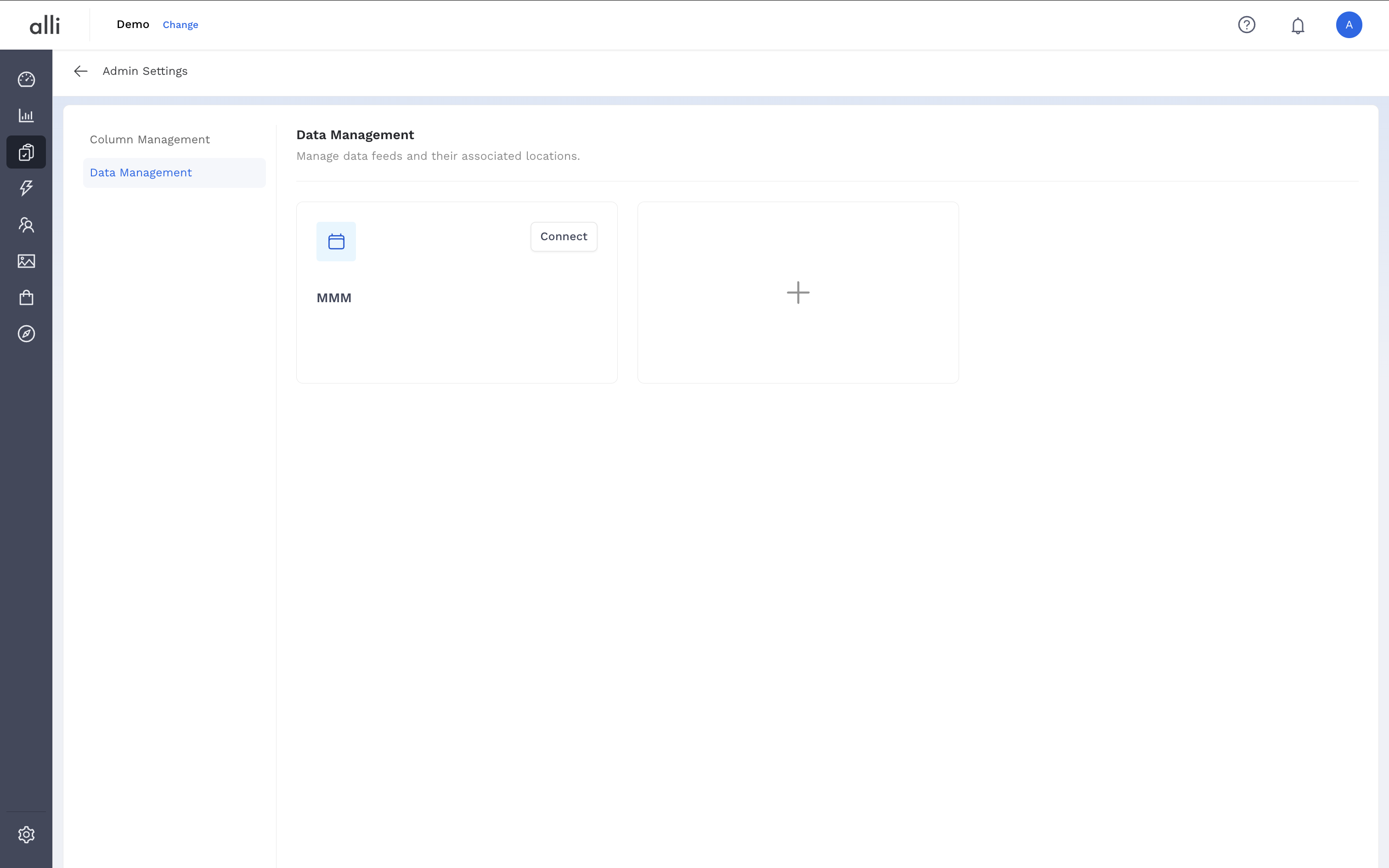Image resolution: width=1389 pixels, height=868 pixels.
Task: Click the back arrow beside Admin Settings
Action: 80,71
